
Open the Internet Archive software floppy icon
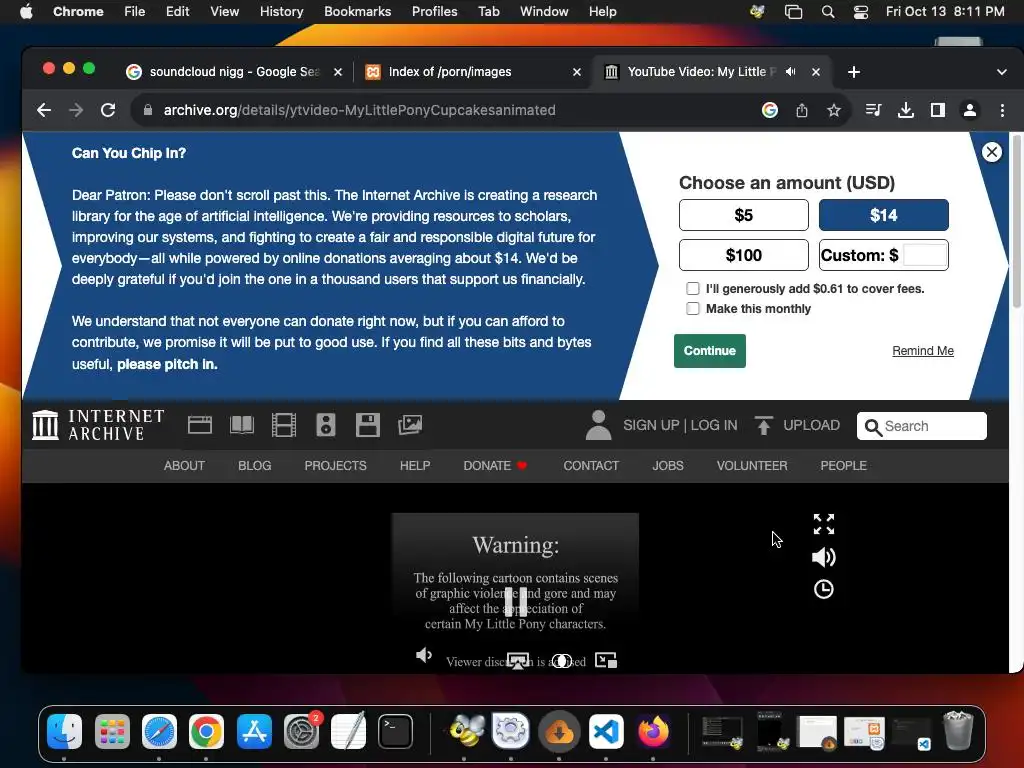367,425
